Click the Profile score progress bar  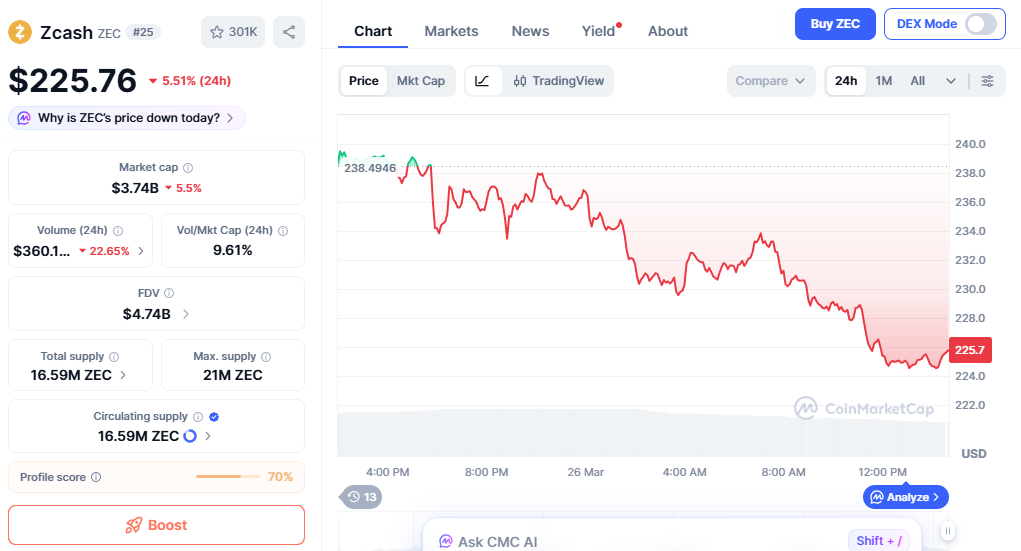(227, 477)
